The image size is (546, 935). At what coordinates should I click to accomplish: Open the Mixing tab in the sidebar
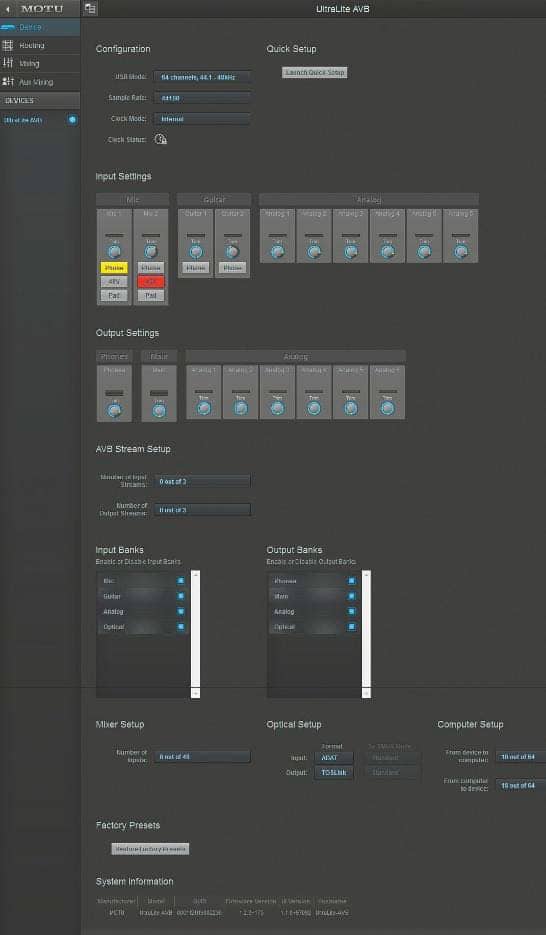point(40,63)
